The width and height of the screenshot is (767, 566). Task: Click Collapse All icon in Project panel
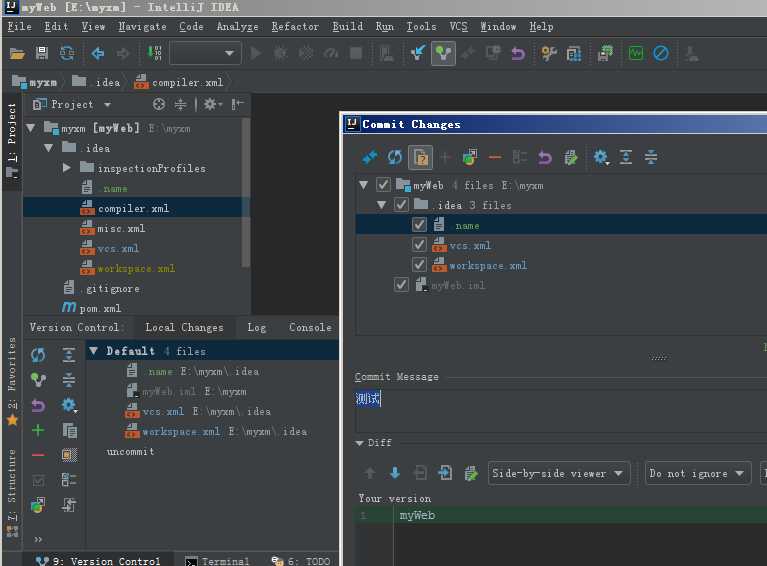(x=180, y=104)
